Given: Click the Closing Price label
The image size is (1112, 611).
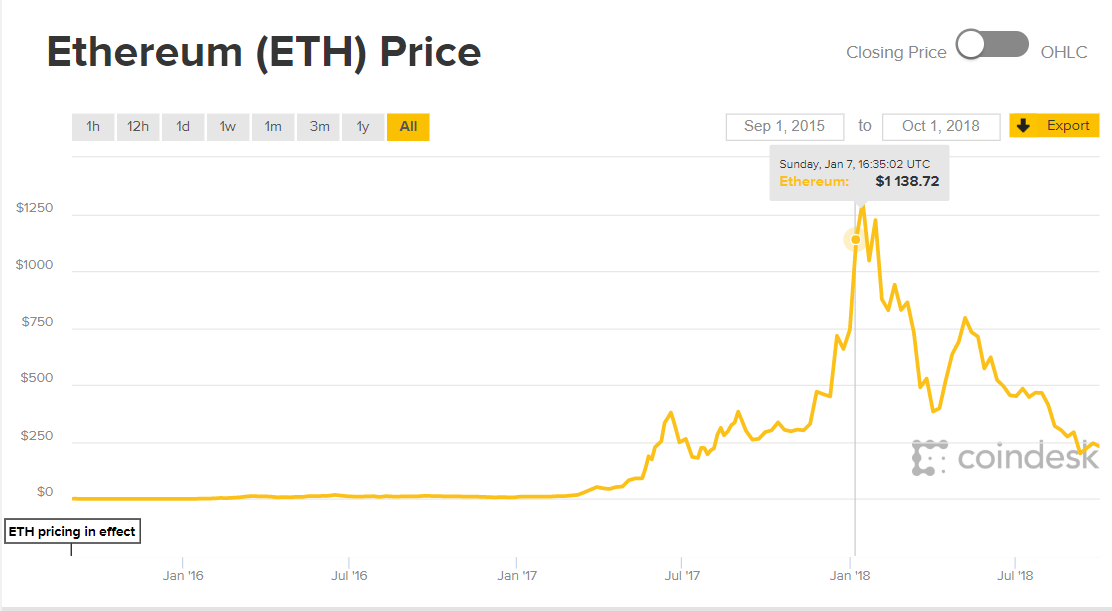Looking at the screenshot, I should pos(896,52).
